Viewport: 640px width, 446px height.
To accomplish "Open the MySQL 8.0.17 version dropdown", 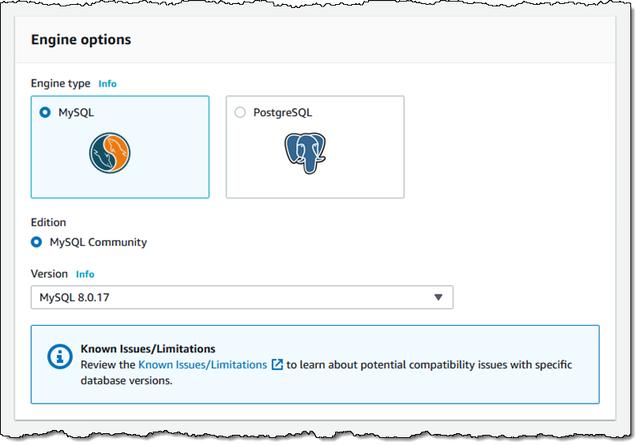I will point(241,297).
